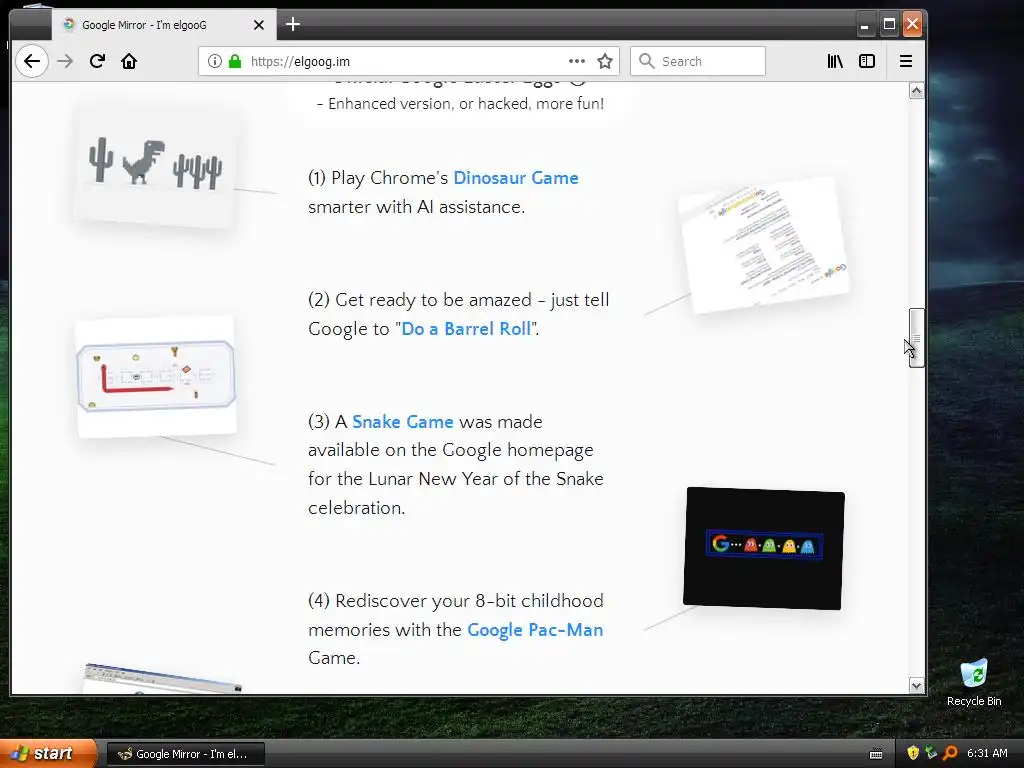The width and height of the screenshot is (1024, 768).
Task: Click the page scrollbar down arrow
Action: pos(916,686)
